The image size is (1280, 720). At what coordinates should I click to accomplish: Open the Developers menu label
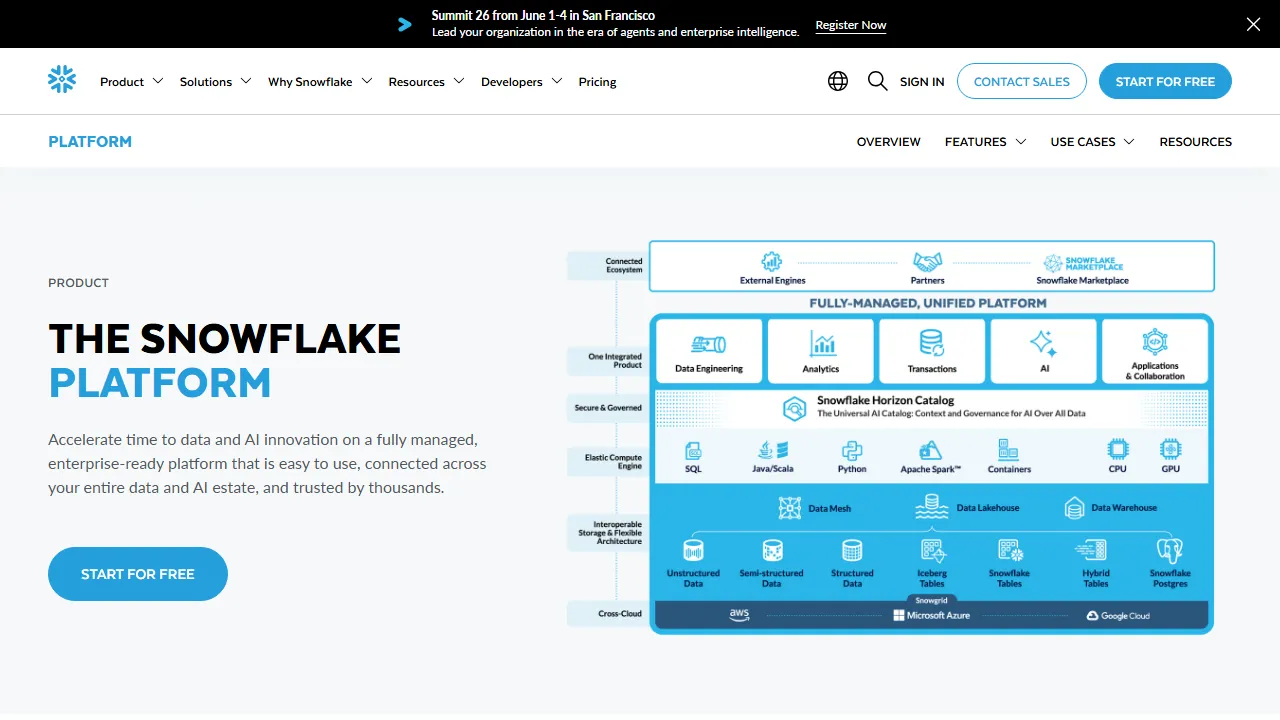512,82
